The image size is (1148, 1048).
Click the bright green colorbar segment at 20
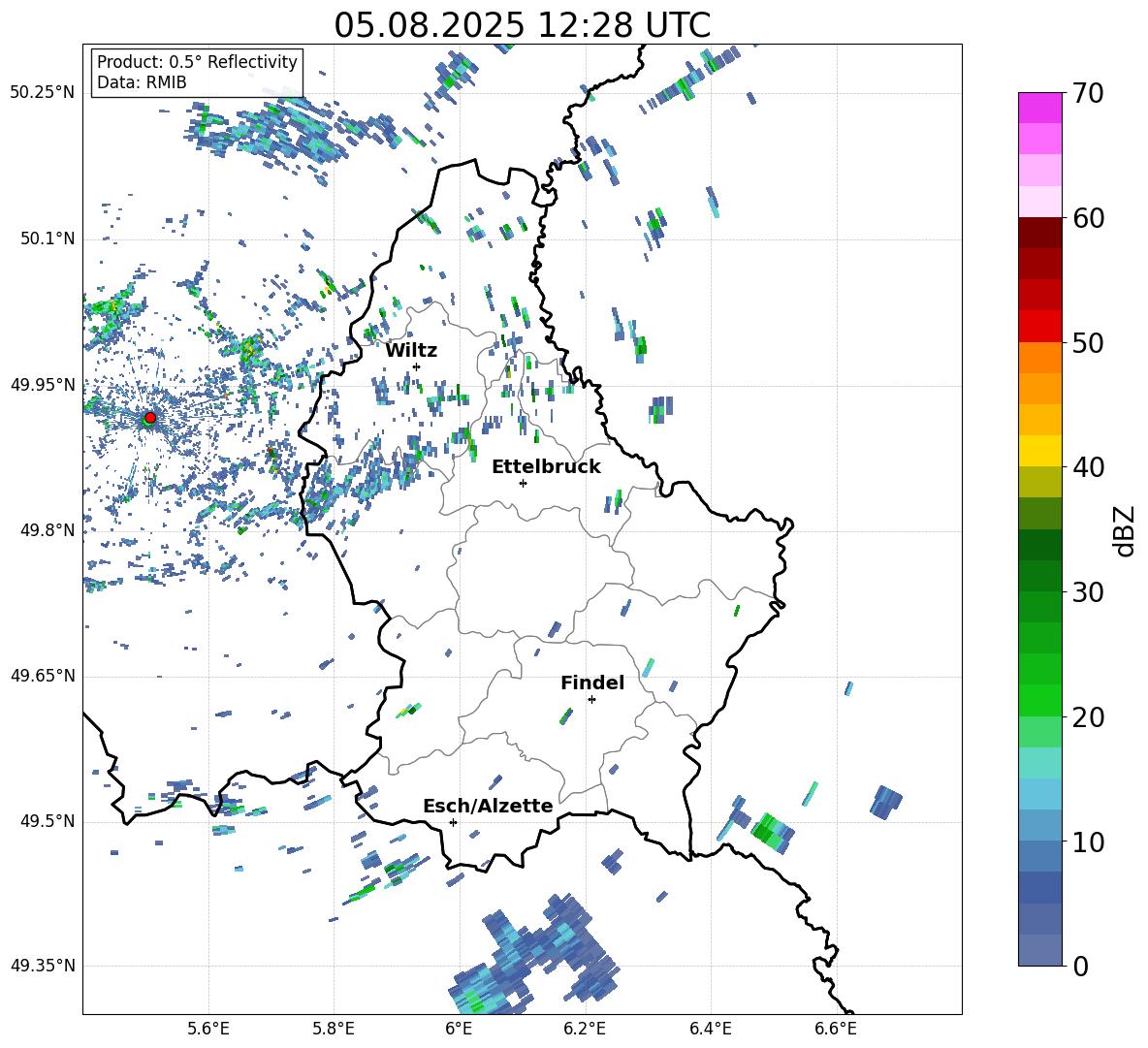(1040, 700)
